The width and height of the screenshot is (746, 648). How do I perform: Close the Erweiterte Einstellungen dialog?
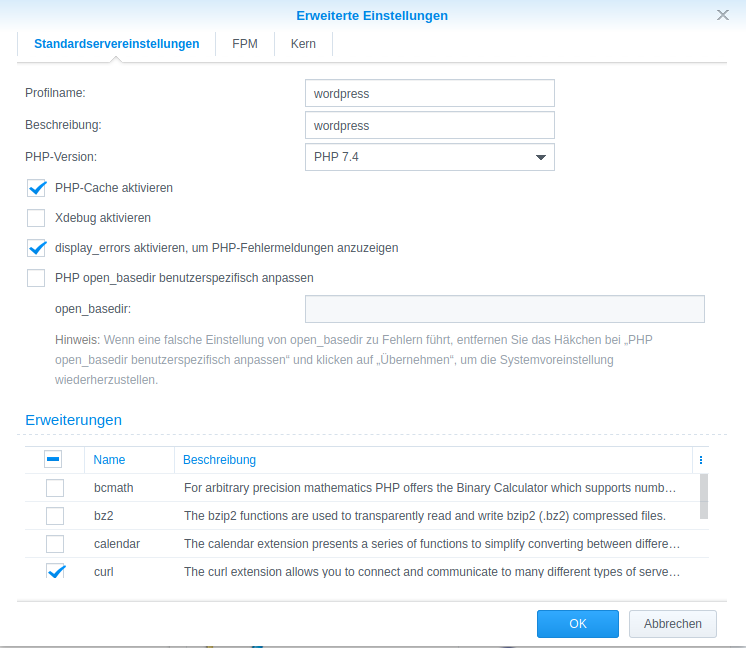point(723,15)
